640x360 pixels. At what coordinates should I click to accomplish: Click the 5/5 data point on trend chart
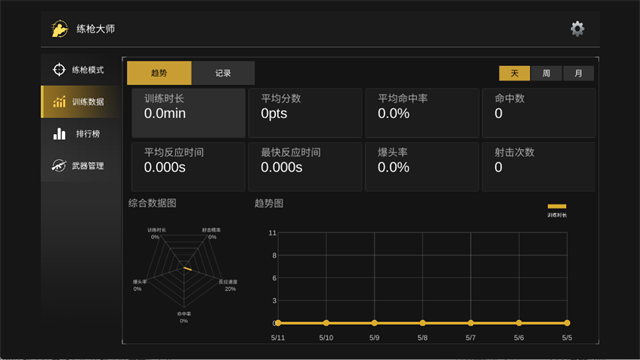point(567,323)
